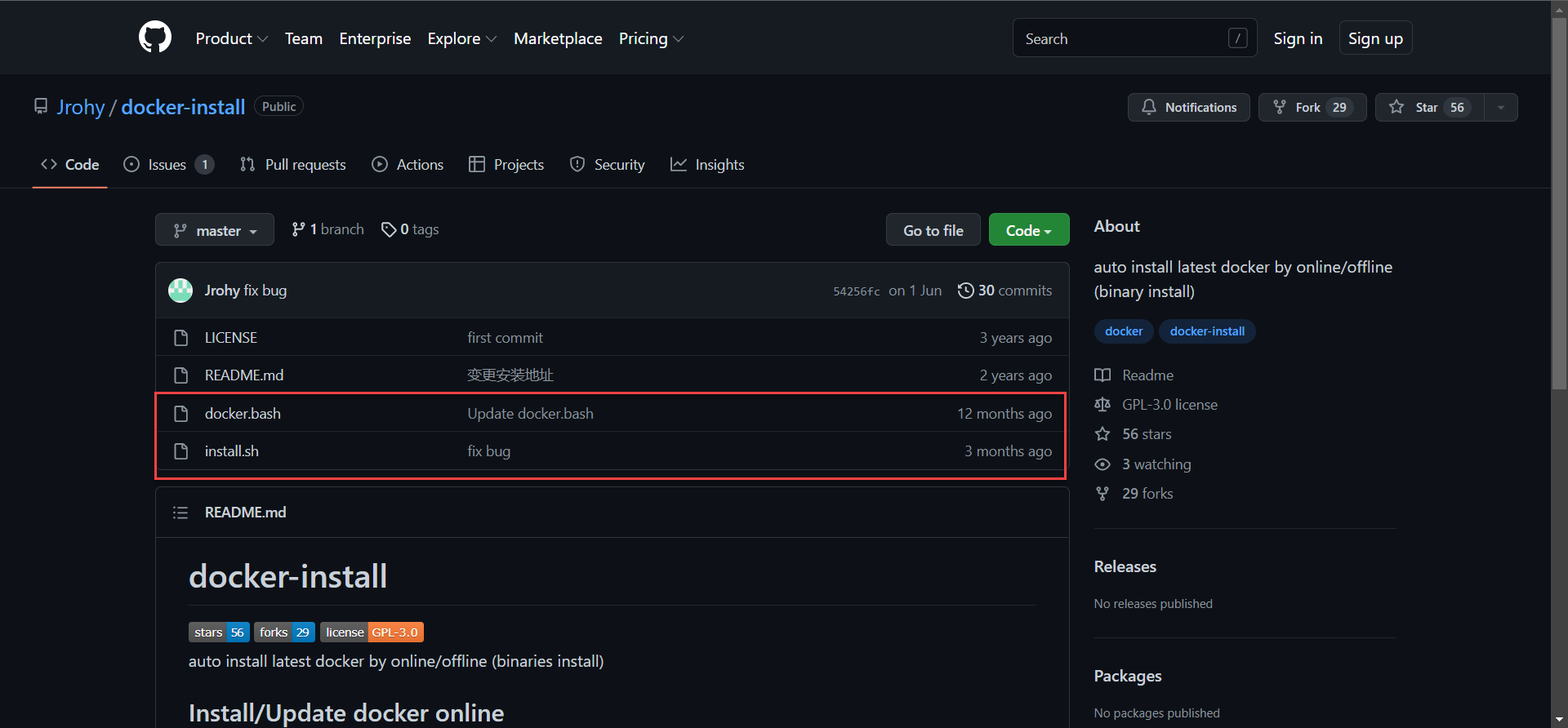Screen dimensions: 1568x728
Task: Click the book icon beside Readme
Action: tap(1102, 375)
